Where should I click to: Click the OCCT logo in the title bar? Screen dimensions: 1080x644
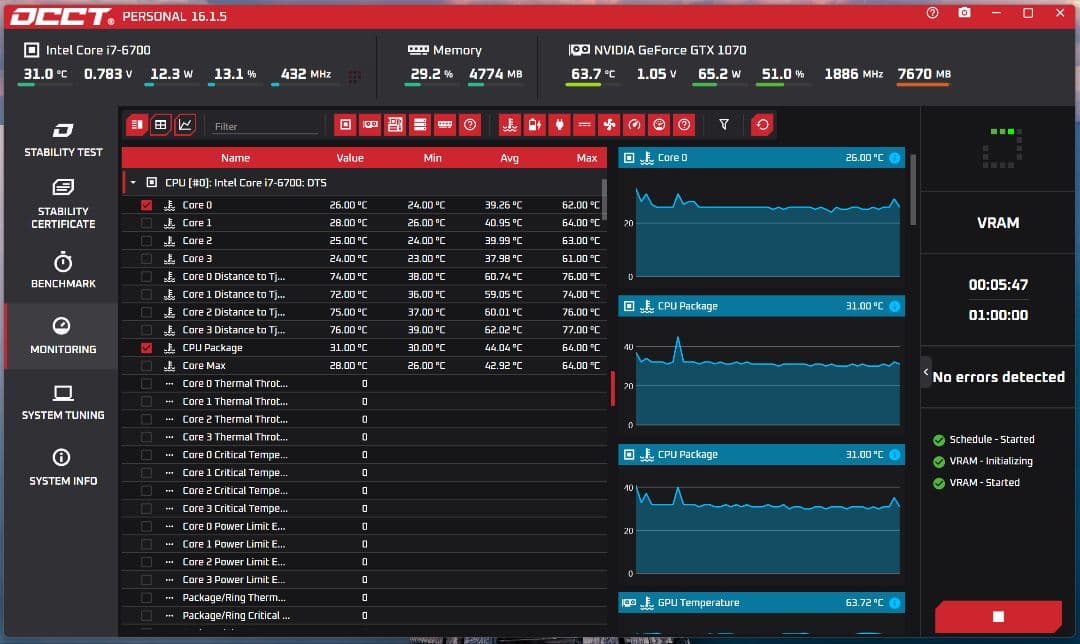62,16
